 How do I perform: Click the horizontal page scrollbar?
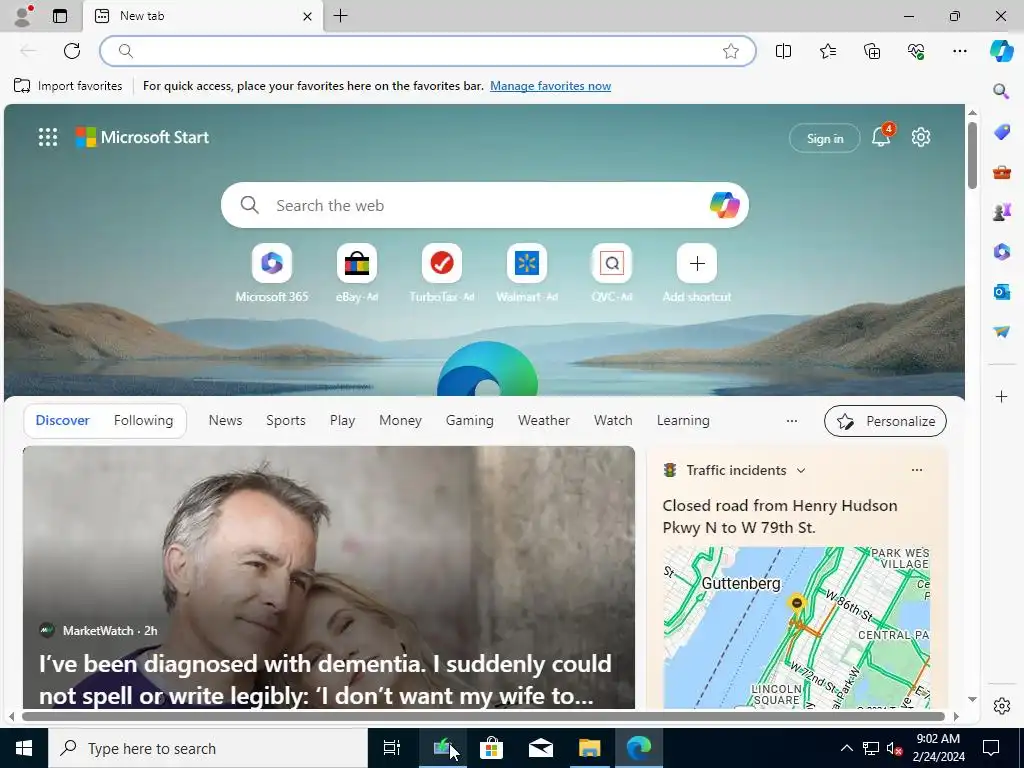point(483,716)
